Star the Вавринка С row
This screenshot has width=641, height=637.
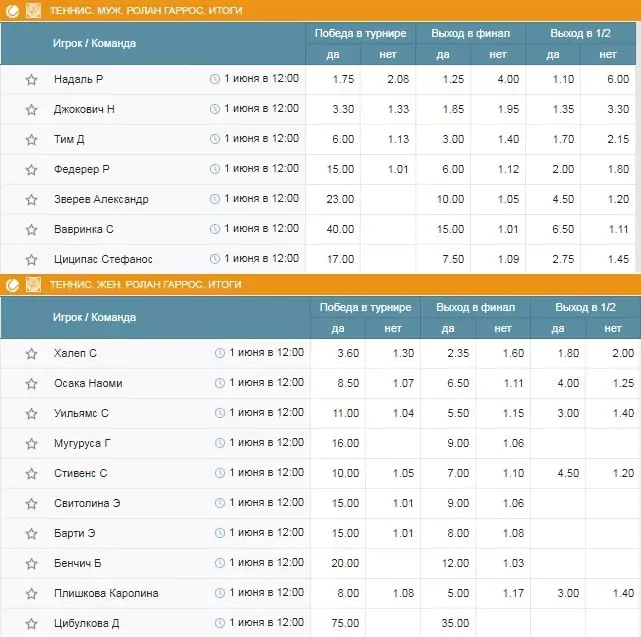(x=31, y=229)
